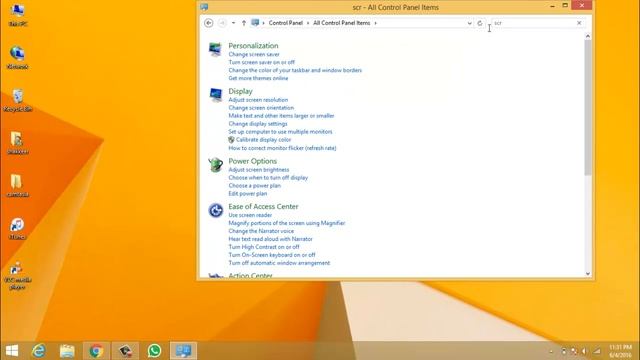Open Magnify portions of screen using Magnifier
Image resolution: width=640 pixels, height=360 pixels.
pos(287,223)
